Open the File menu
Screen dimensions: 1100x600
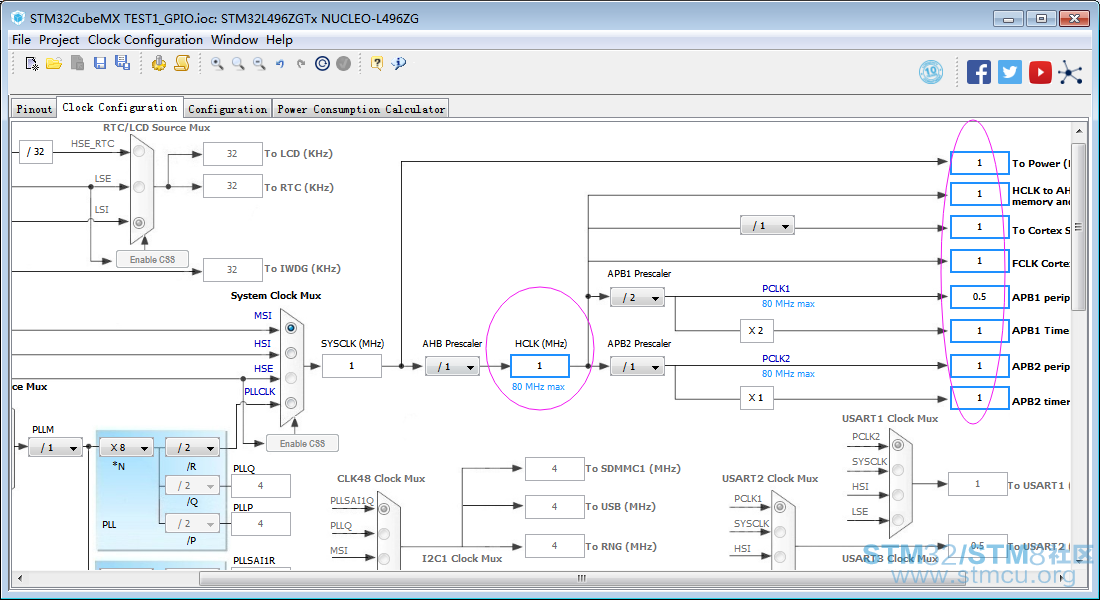pyautogui.click(x=21, y=40)
